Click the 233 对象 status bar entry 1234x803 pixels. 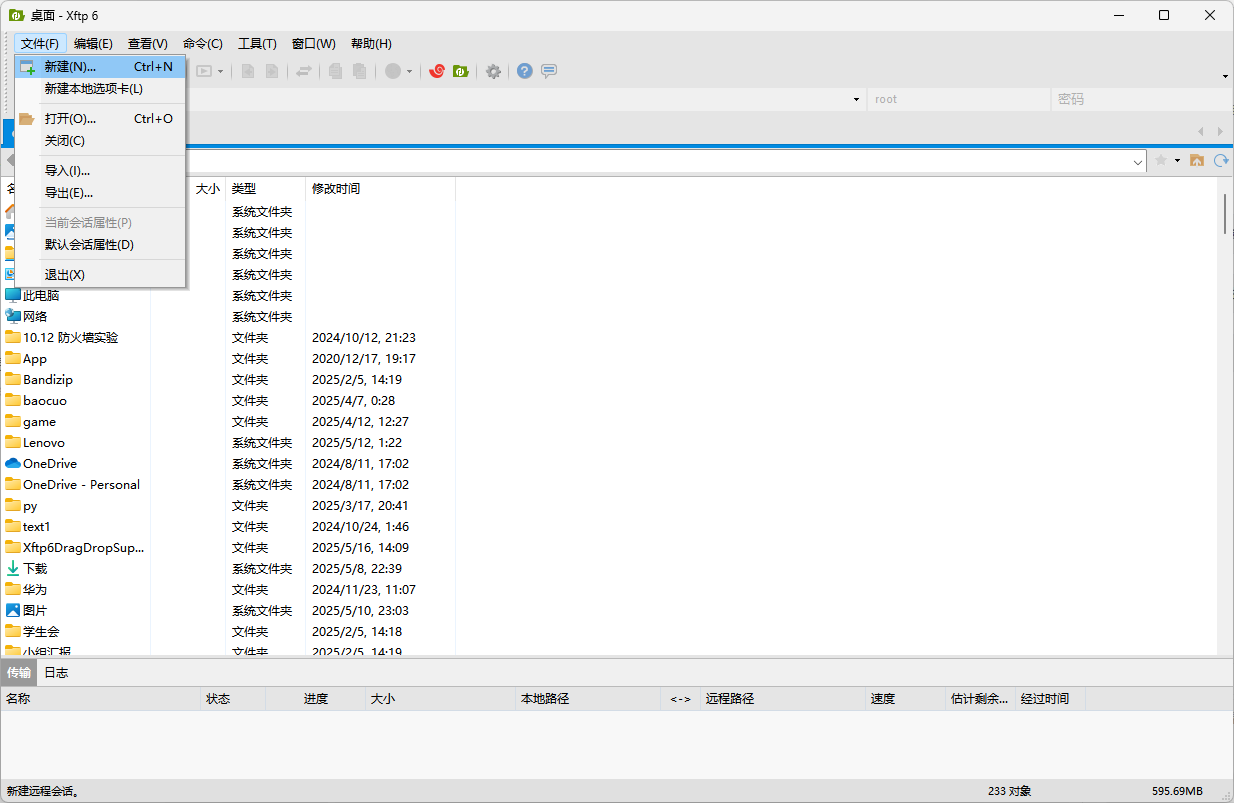(x=1010, y=791)
